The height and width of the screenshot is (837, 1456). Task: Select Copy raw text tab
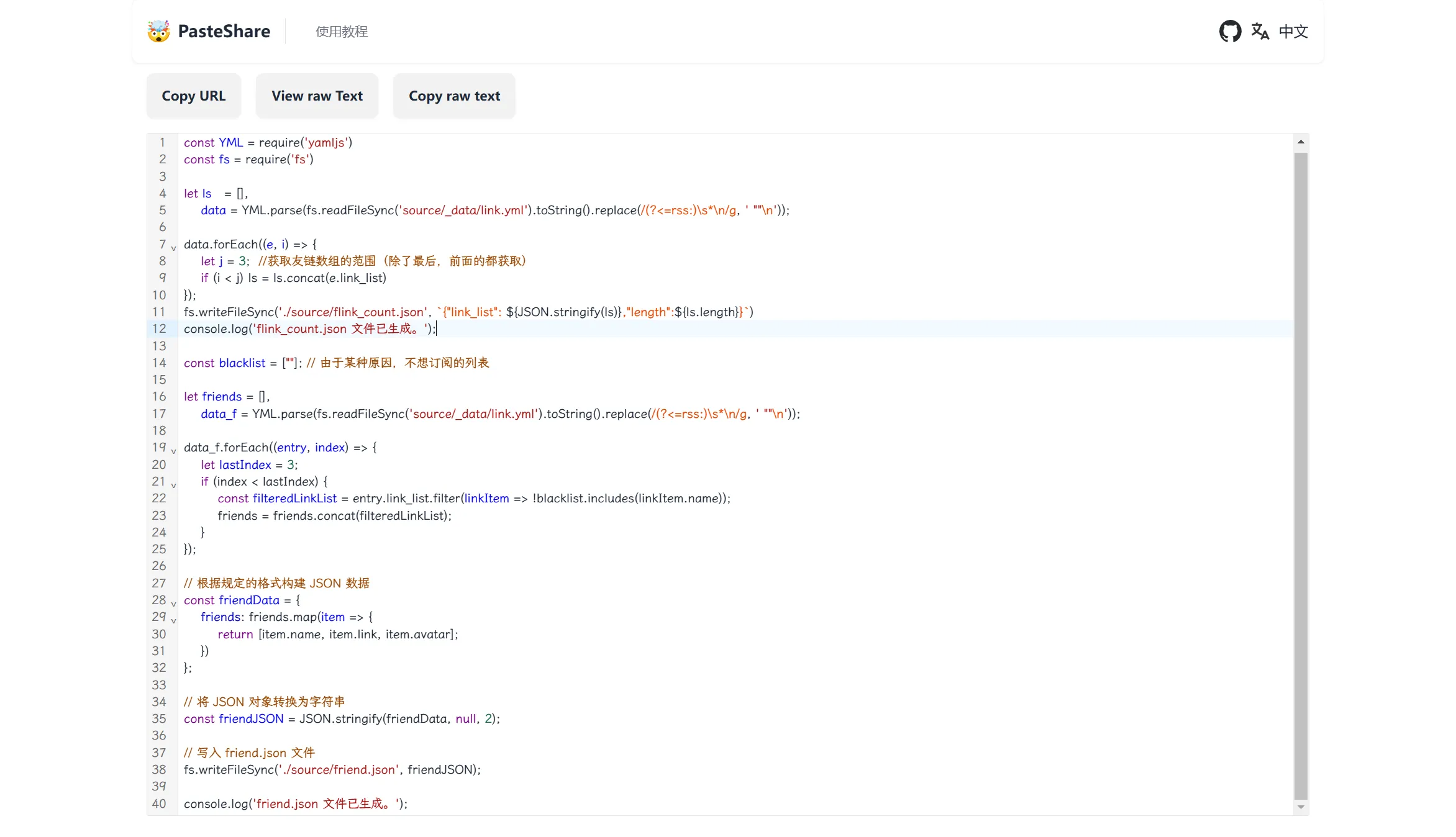tap(454, 96)
